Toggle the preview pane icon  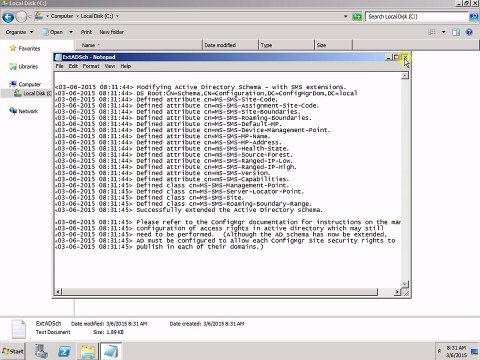(456, 32)
